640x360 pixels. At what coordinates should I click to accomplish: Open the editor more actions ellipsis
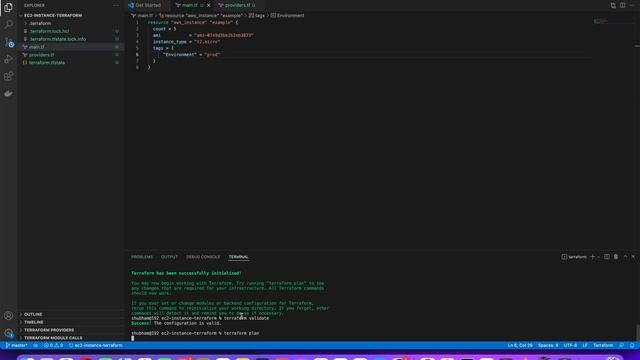[x=632, y=5]
